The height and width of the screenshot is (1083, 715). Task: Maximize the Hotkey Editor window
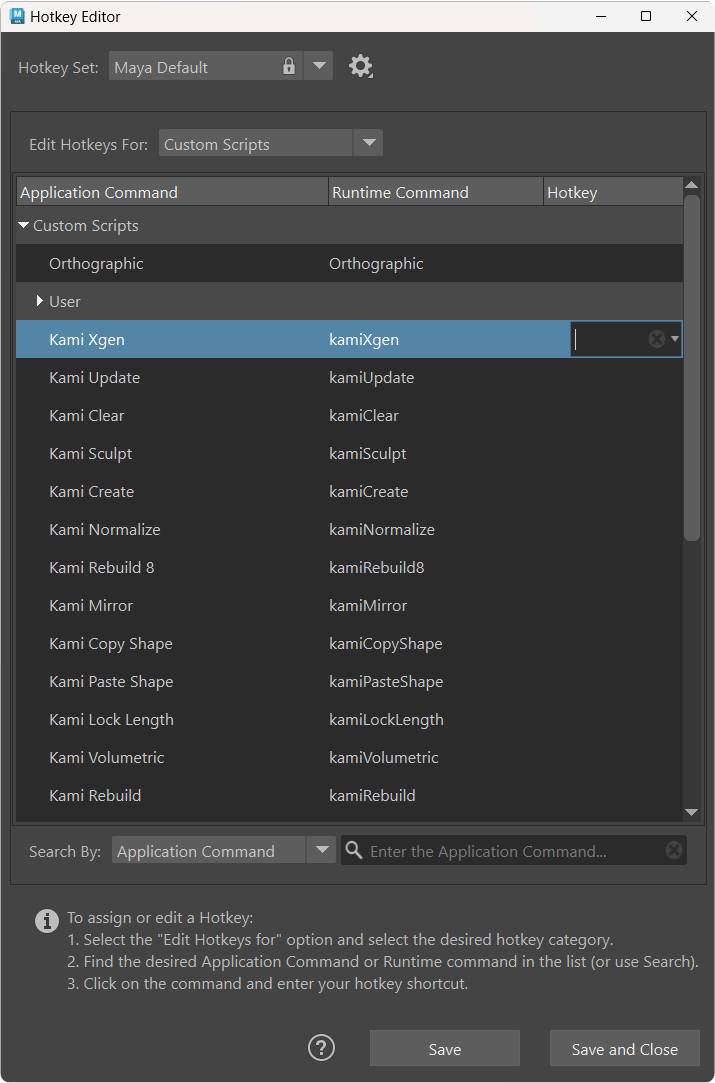[646, 16]
